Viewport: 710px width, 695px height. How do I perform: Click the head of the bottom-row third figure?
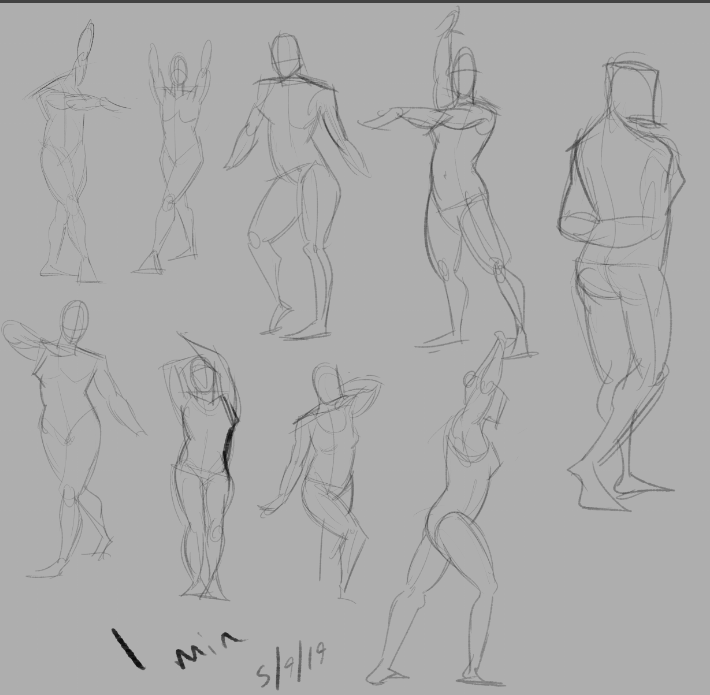click(326, 381)
